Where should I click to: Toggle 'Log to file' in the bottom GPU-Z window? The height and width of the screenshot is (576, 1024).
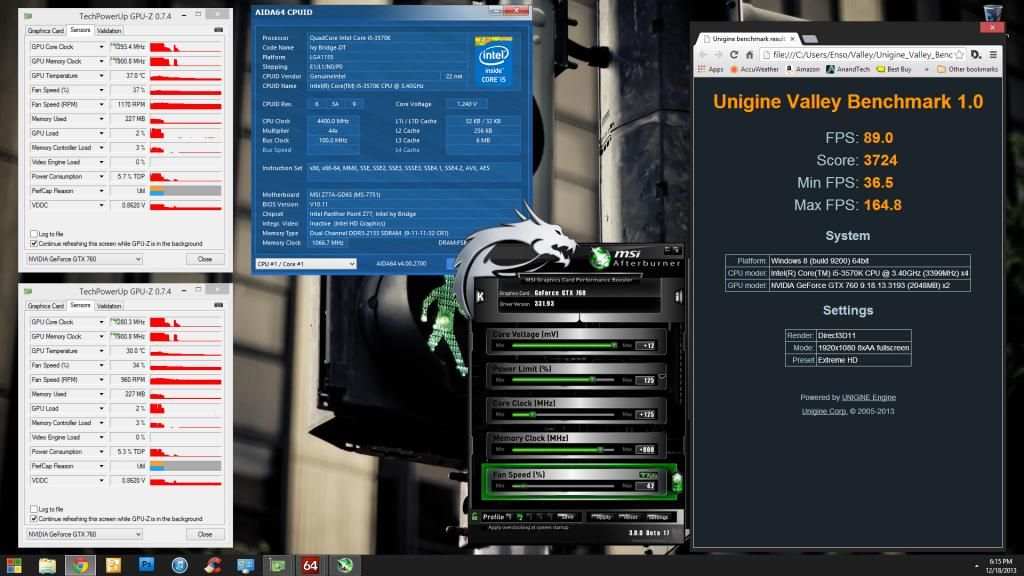pos(34,509)
